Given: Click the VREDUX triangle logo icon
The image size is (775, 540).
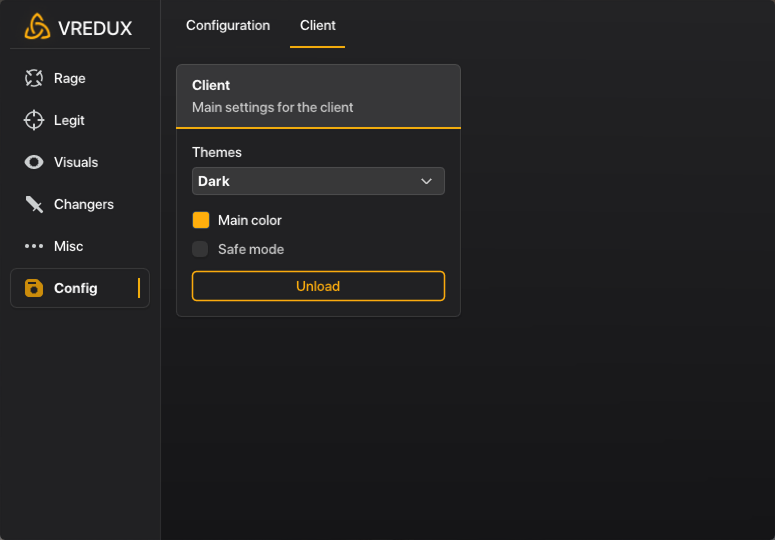Looking at the screenshot, I should click(37, 27).
